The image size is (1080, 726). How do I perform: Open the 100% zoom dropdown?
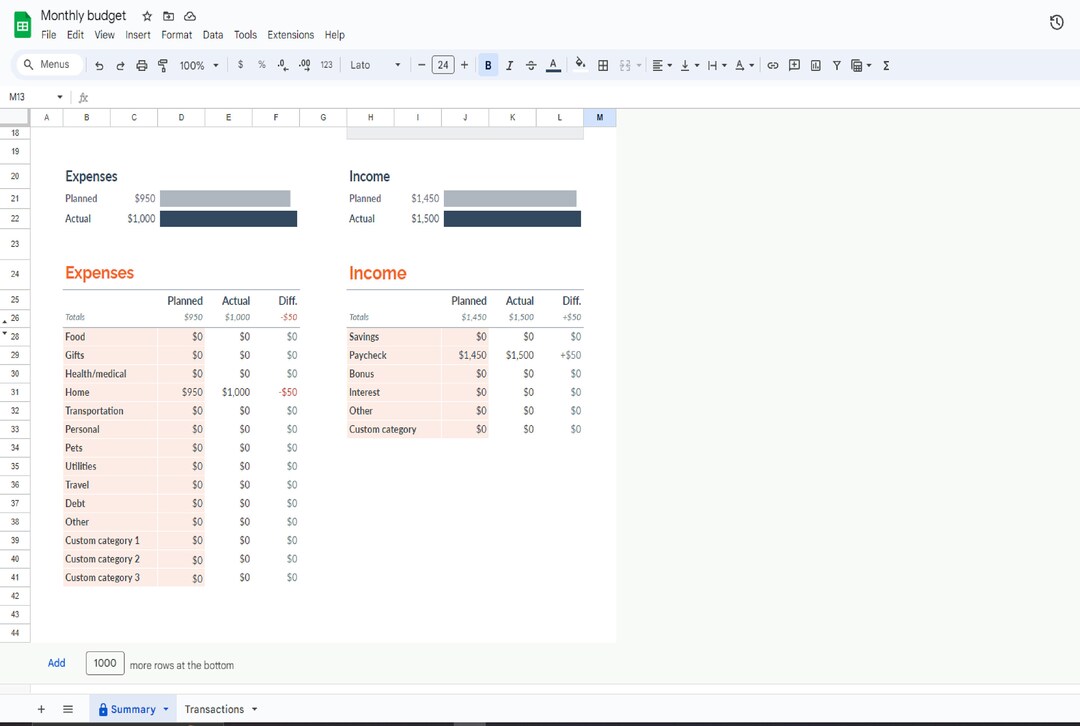tap(199, 65)
